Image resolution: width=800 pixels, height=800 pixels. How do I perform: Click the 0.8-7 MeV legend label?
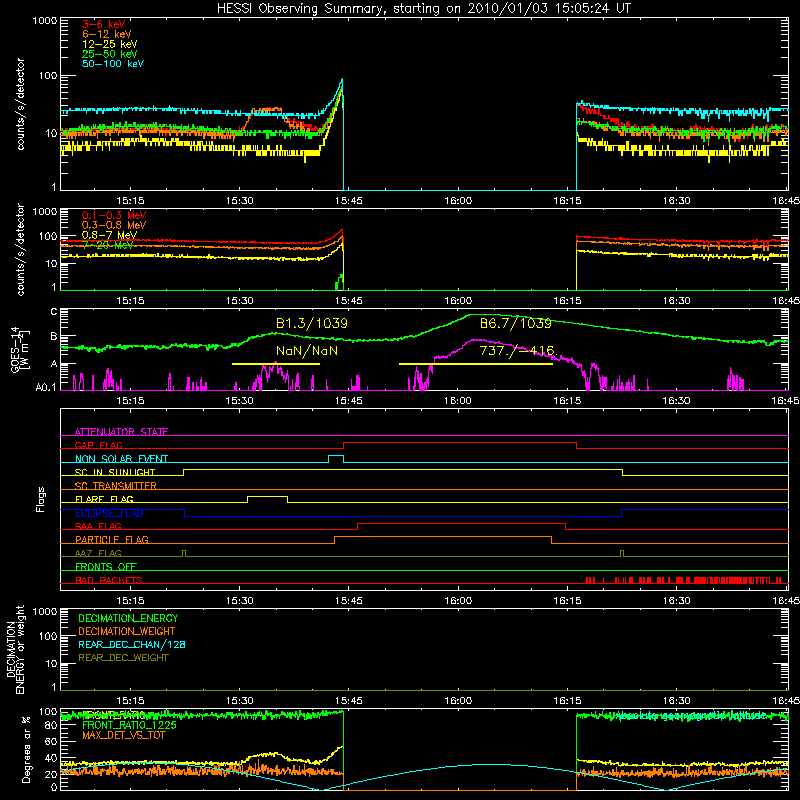[109, 235]
